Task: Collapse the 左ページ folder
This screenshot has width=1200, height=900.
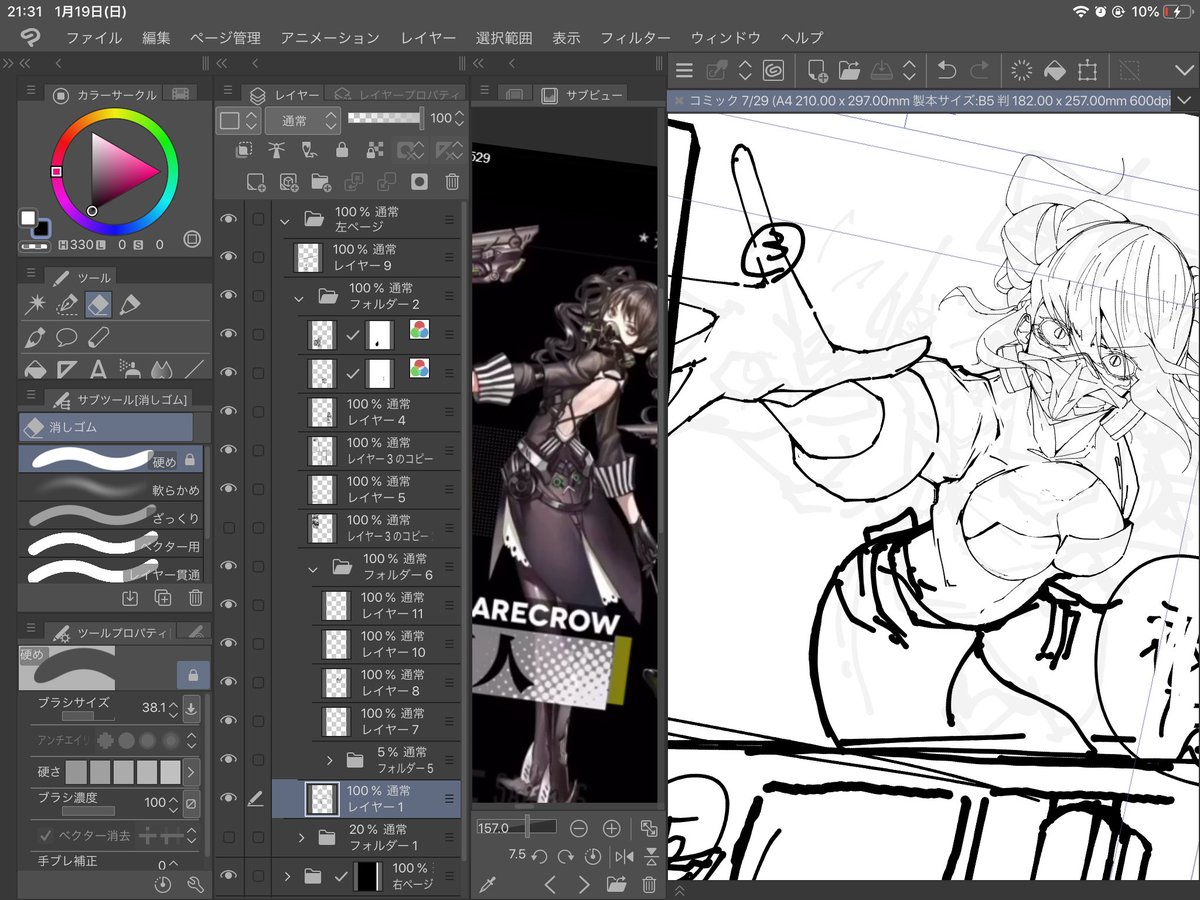Action: [285, 219]
